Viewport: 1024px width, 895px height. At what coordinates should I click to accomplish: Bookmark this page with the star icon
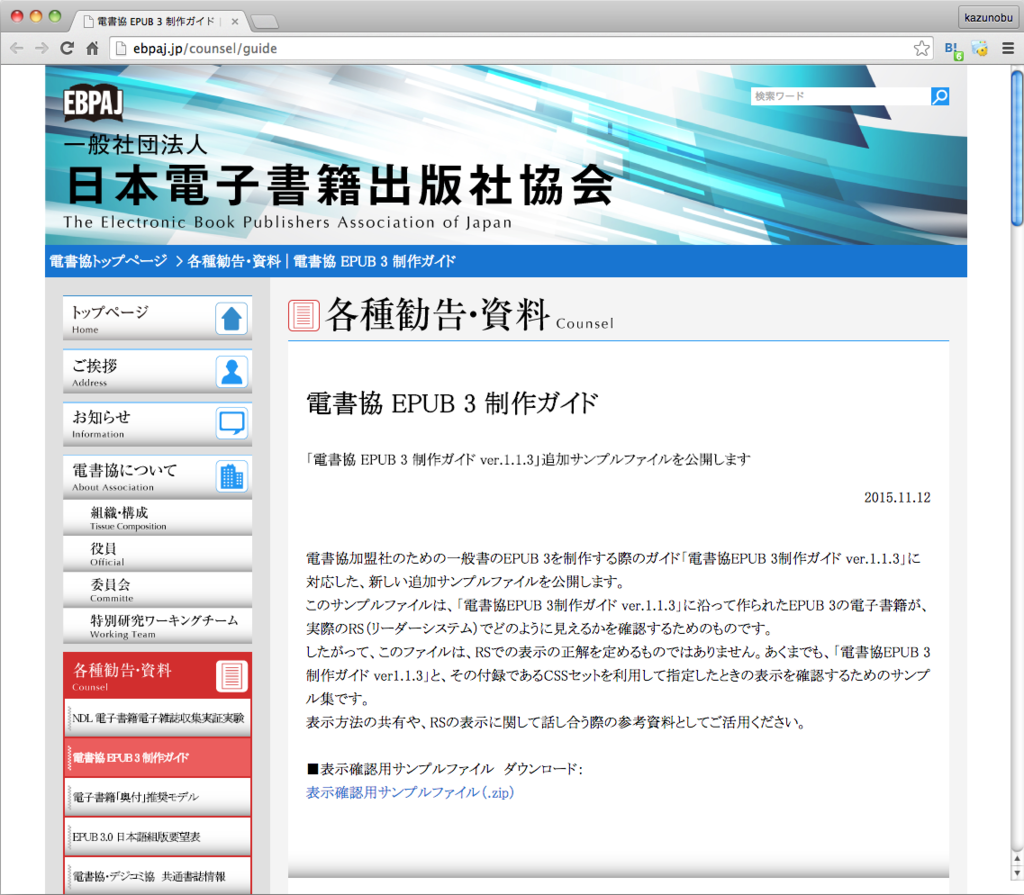tap(921, 48)
